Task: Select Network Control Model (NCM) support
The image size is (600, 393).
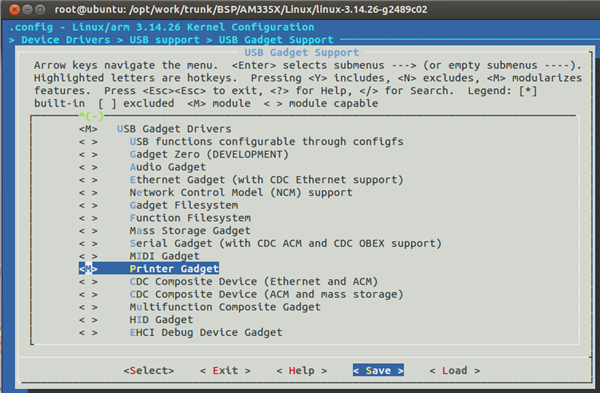Action: click(x=241, y=192)
